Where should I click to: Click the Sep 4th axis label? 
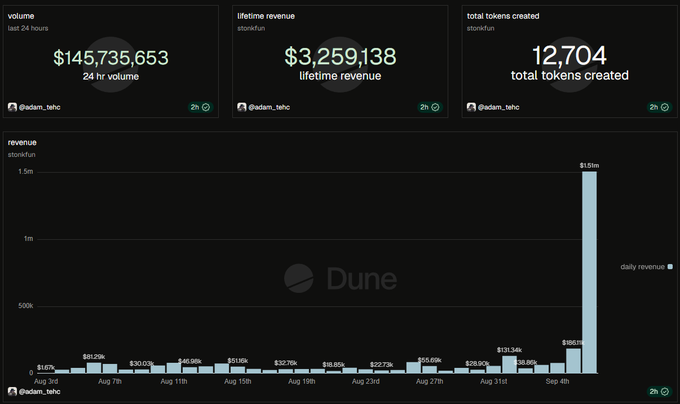pyautogui.click(x=557, y=381)
